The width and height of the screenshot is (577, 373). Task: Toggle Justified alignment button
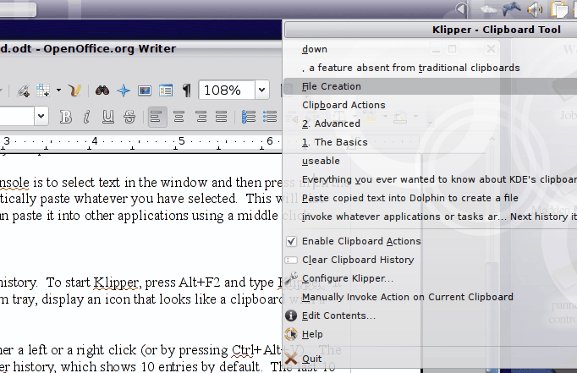click(221, 117)
